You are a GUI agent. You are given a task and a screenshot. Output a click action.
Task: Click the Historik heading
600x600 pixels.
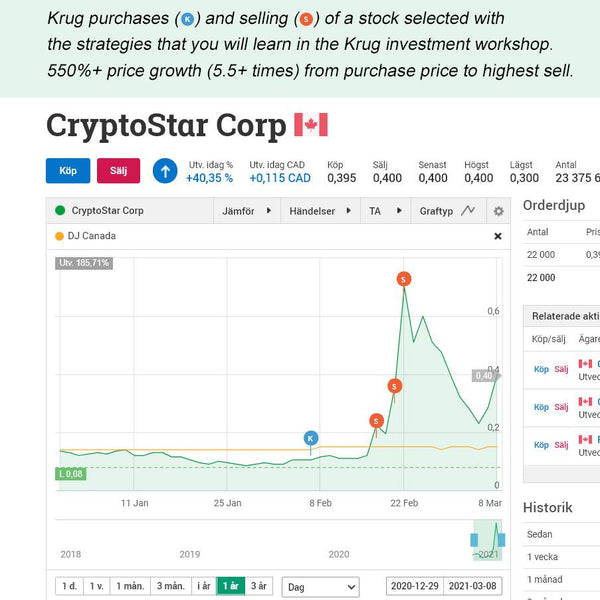pyautogui.click(x=548, y=508)
